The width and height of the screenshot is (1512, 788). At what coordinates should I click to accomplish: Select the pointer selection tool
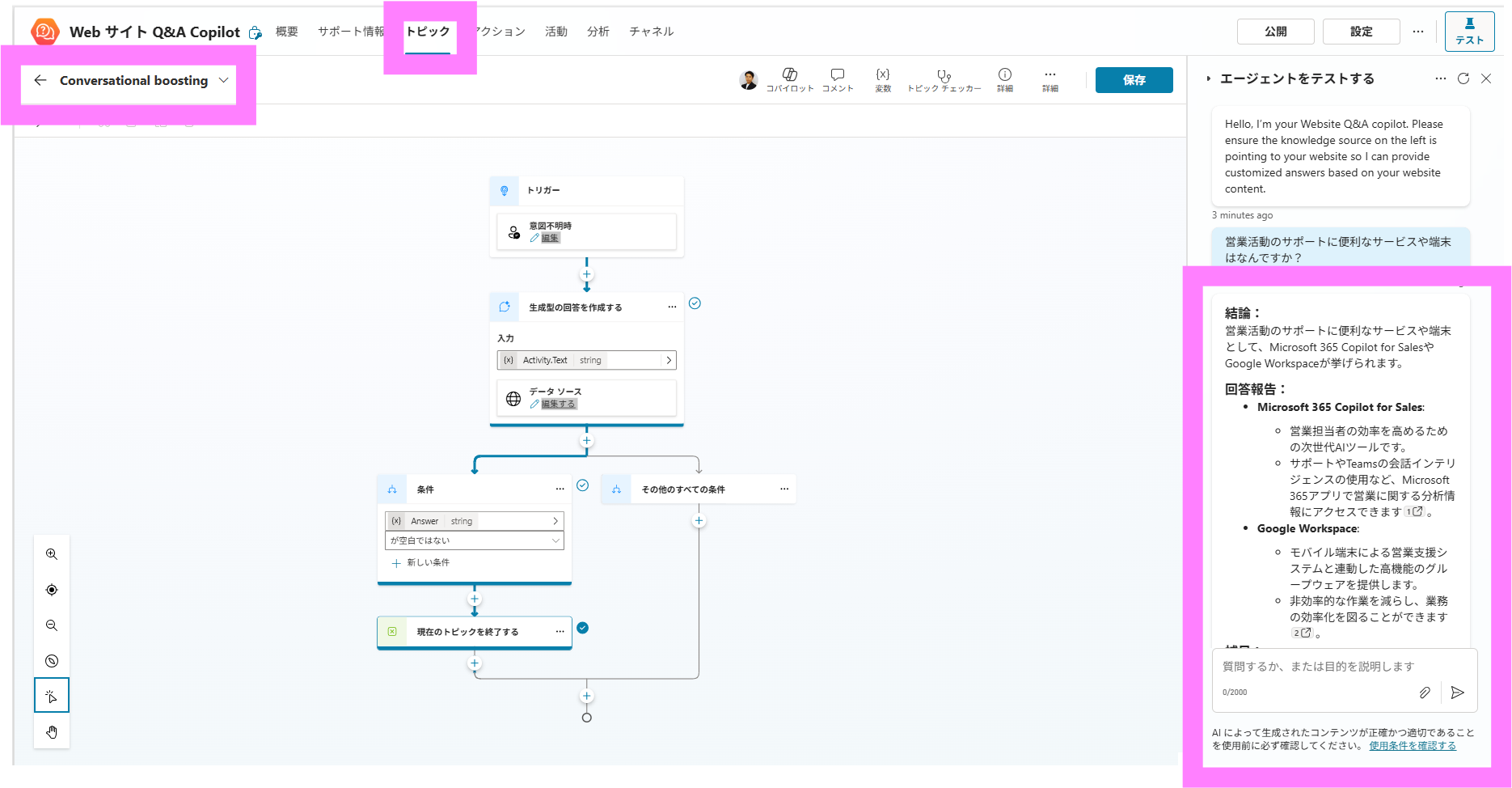[52, 696]
